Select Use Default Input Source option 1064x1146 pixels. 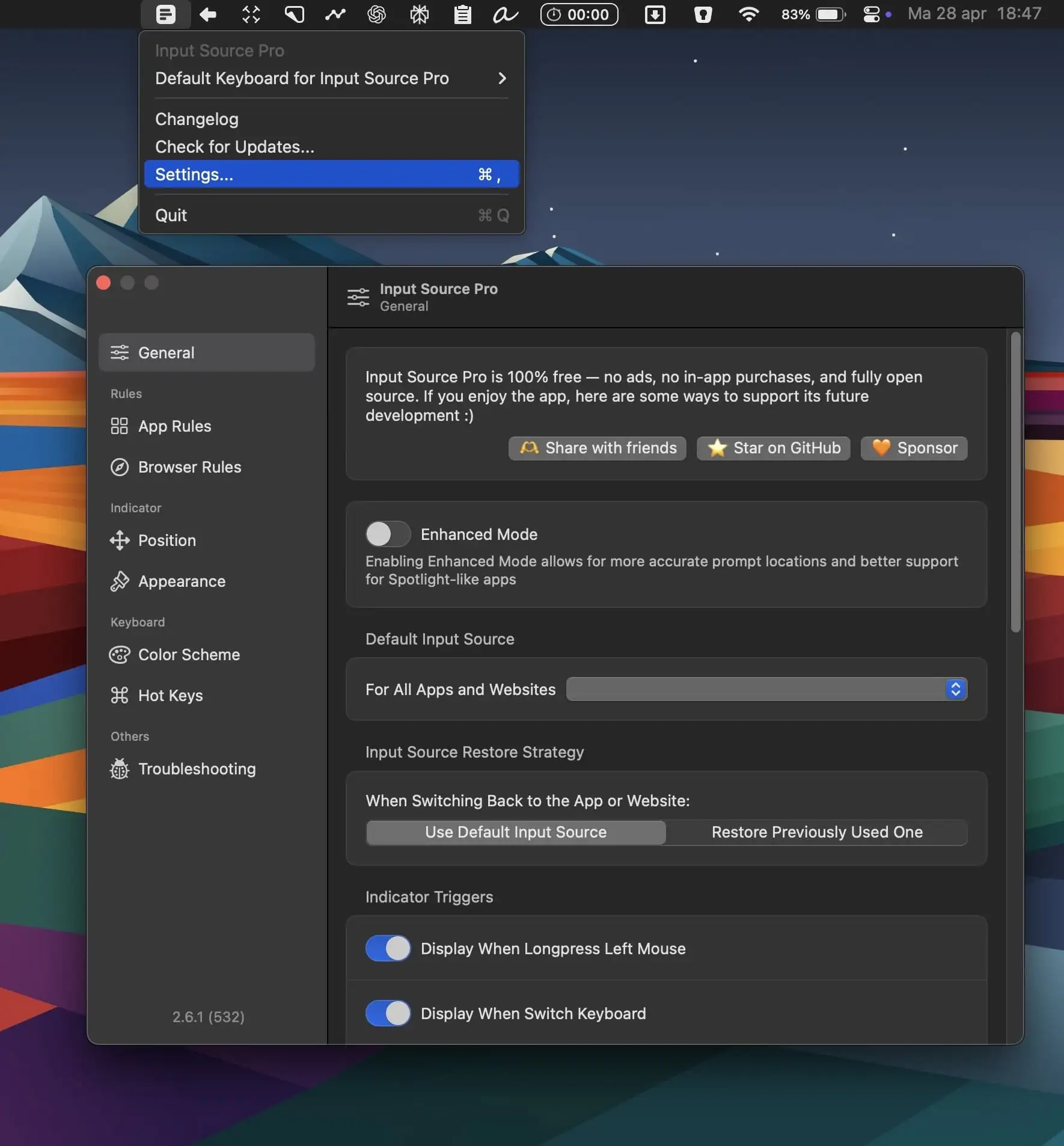(x=516, y=832)
